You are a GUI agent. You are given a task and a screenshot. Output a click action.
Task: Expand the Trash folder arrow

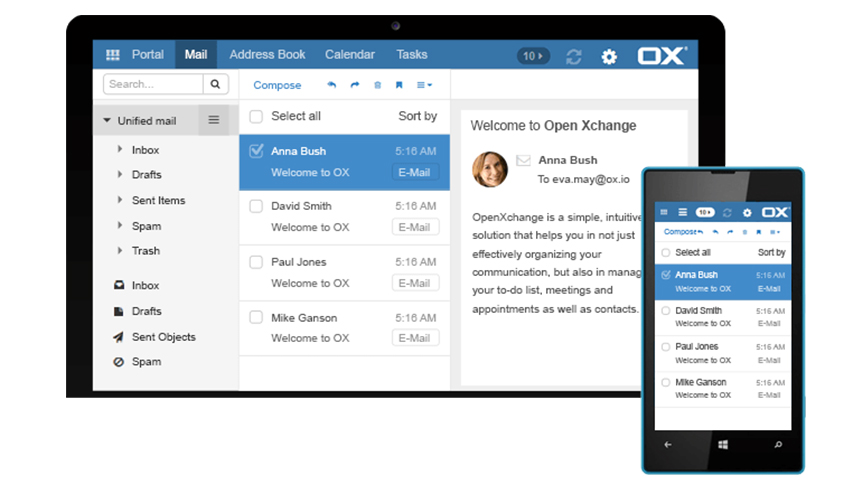[119, 250]
